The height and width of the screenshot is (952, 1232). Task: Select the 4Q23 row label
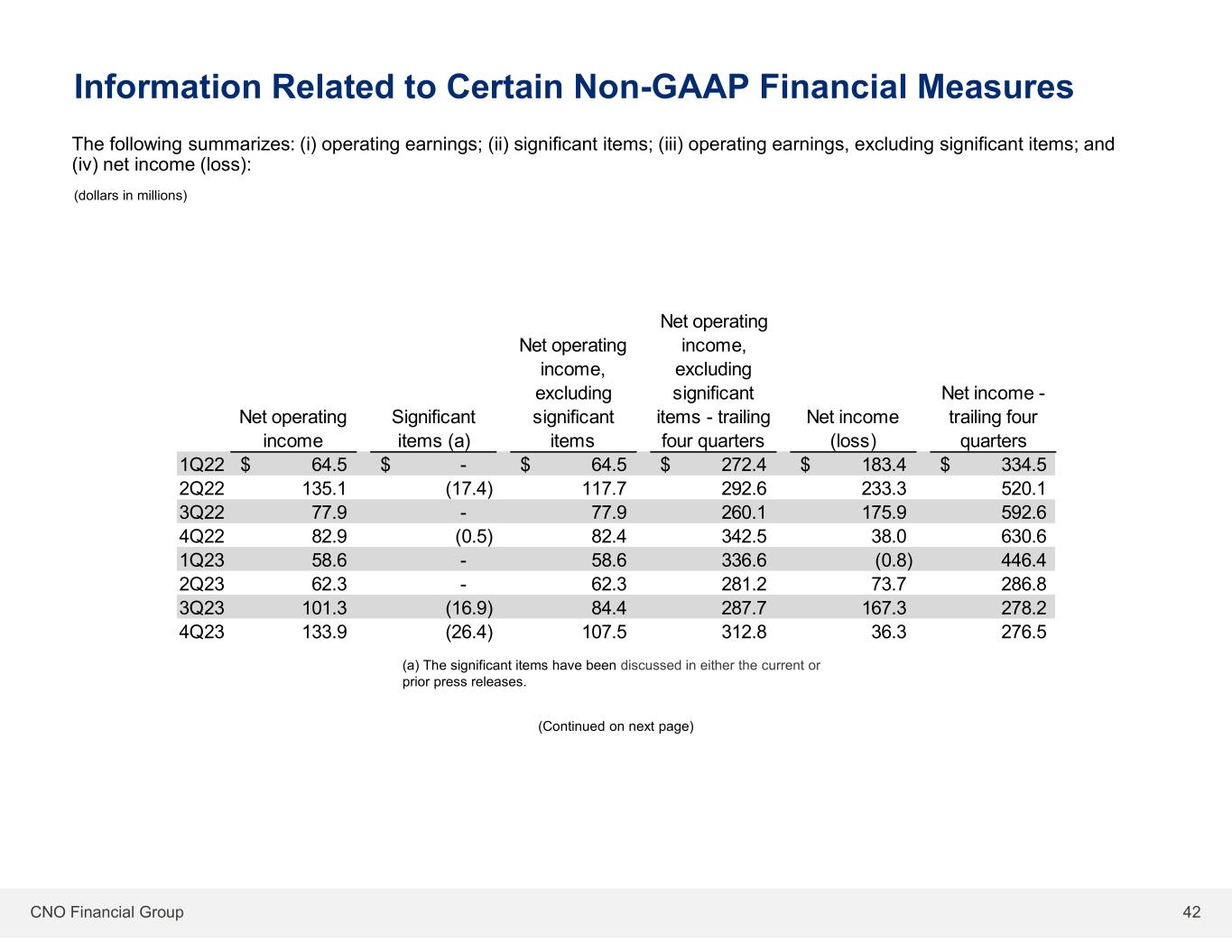tap(201, 632)
